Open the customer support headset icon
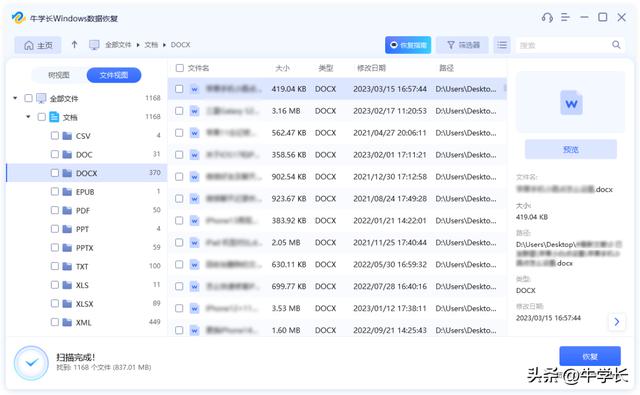 [547, 18]
